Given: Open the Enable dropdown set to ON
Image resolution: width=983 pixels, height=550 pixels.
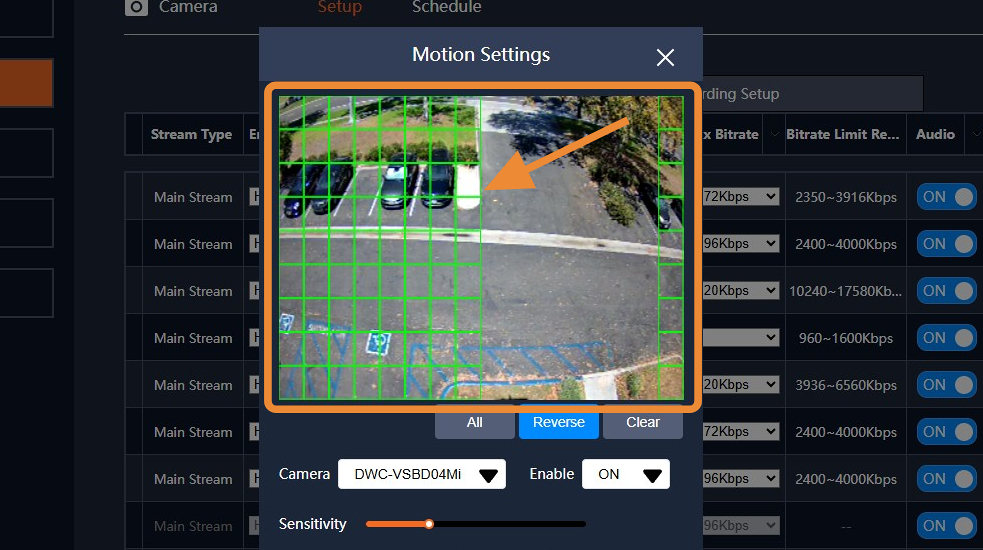Looking at the screenshot, I should click(x=626, y=474).
